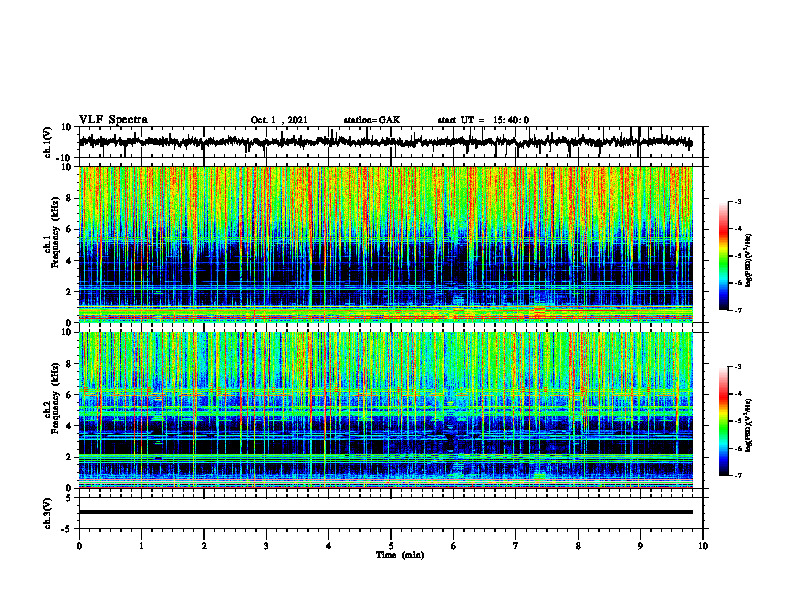Click inside the ch.2 spectrogram panel
This screenshot has width=792, height=612.
(385, 410)
